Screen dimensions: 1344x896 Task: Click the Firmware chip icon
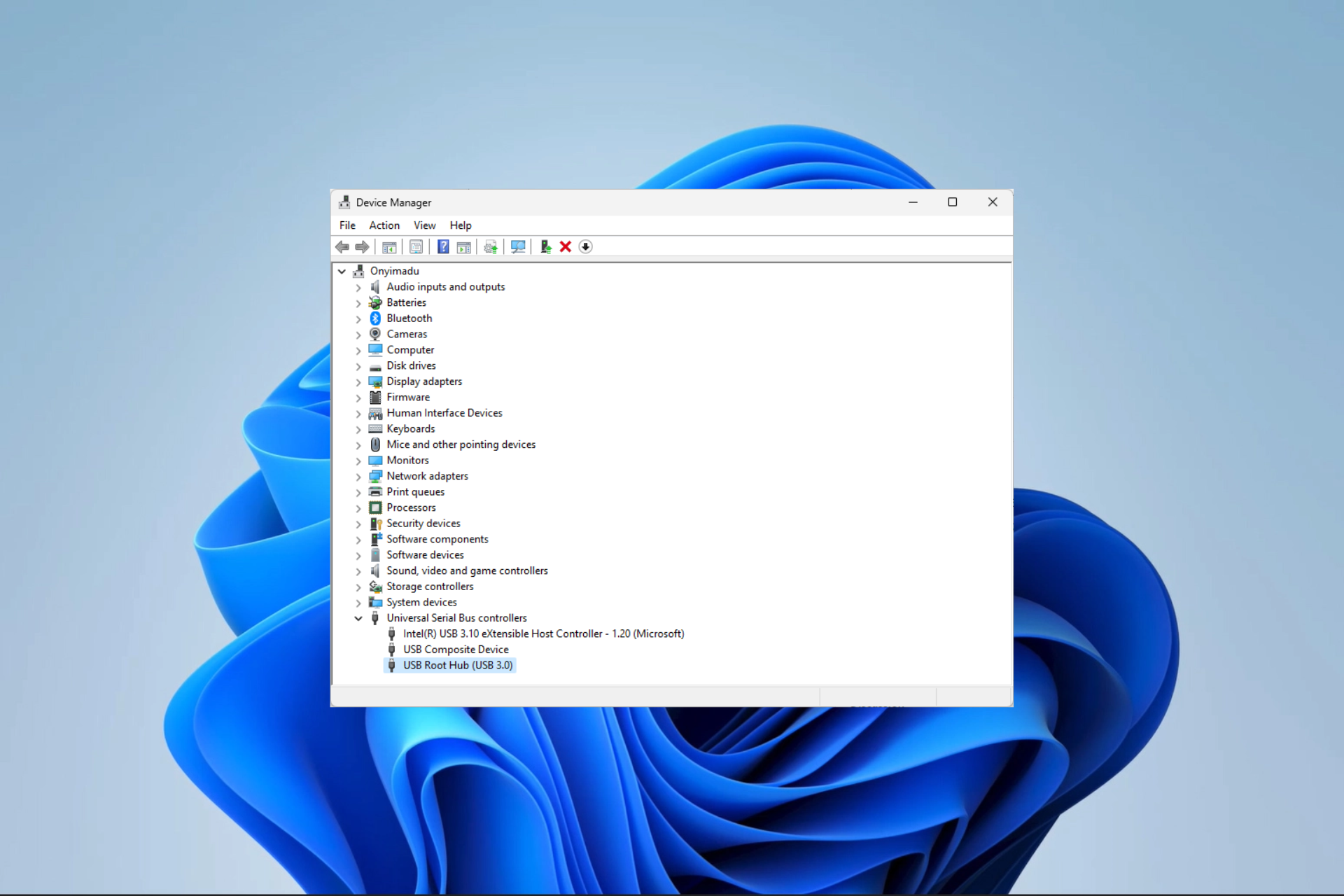[x=375, y=397]
